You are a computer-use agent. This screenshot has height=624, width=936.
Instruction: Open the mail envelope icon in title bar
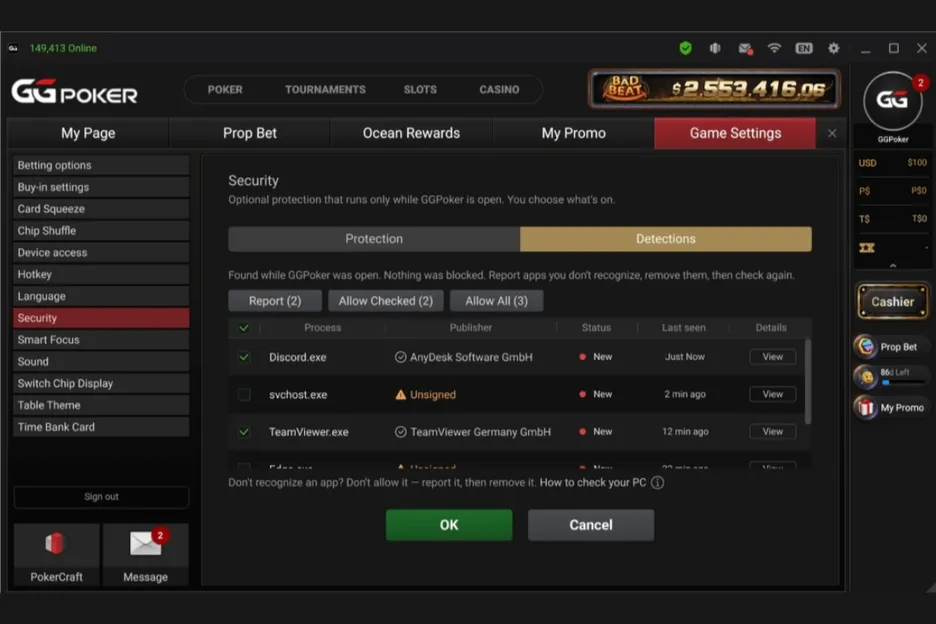pyautogui.click(x=745, y=48)
